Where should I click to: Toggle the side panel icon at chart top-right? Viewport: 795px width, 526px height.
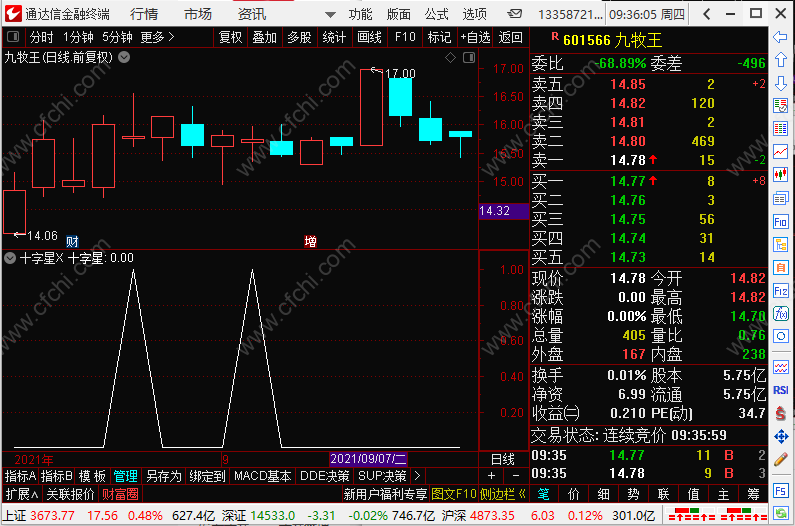469,57
